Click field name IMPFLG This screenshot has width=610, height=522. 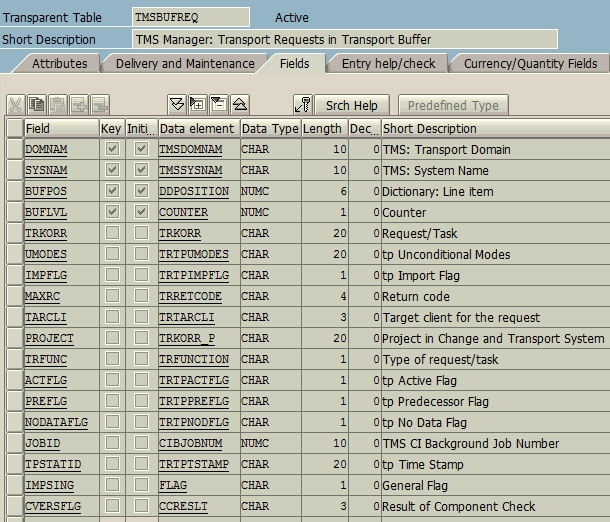coord(46,275)
